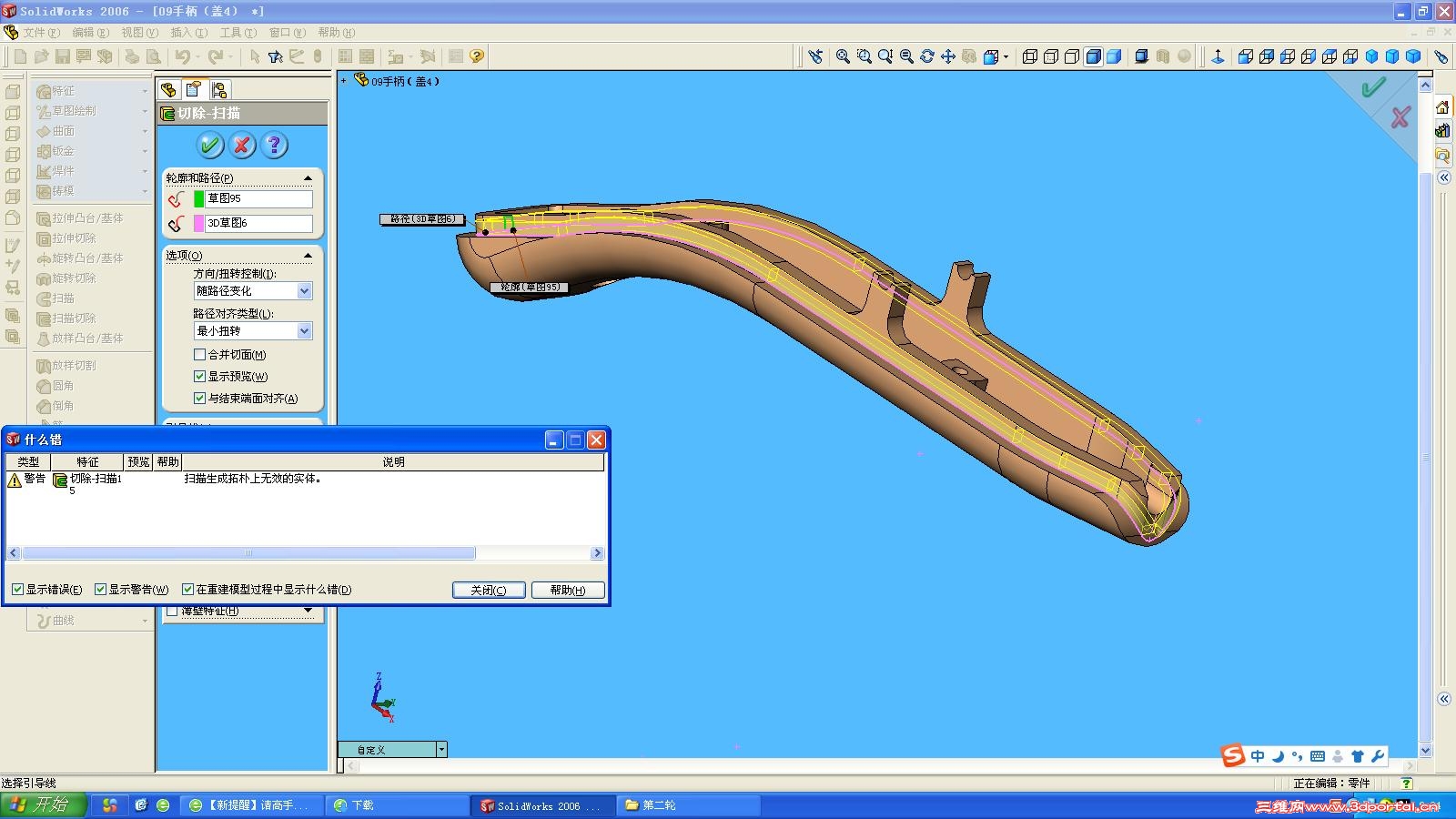This screenshot has height=819, width=1456.
Task: Expand the 09手柄 flyout feature tree
Action: [x=344, y=81]
